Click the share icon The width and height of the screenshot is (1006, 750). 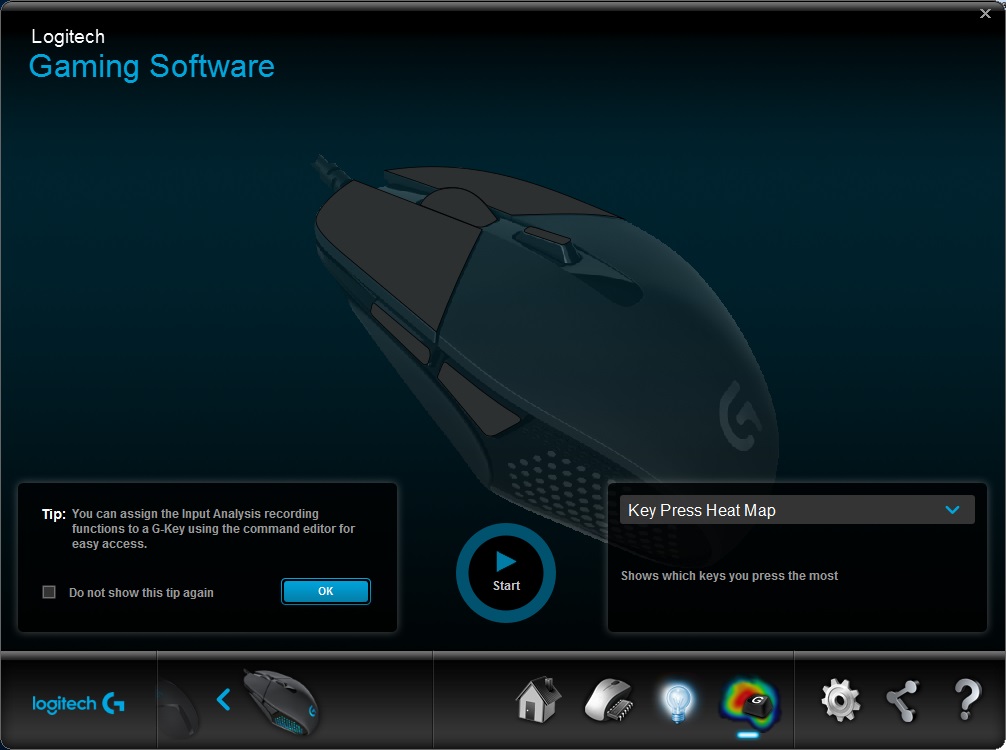point(903,701)
